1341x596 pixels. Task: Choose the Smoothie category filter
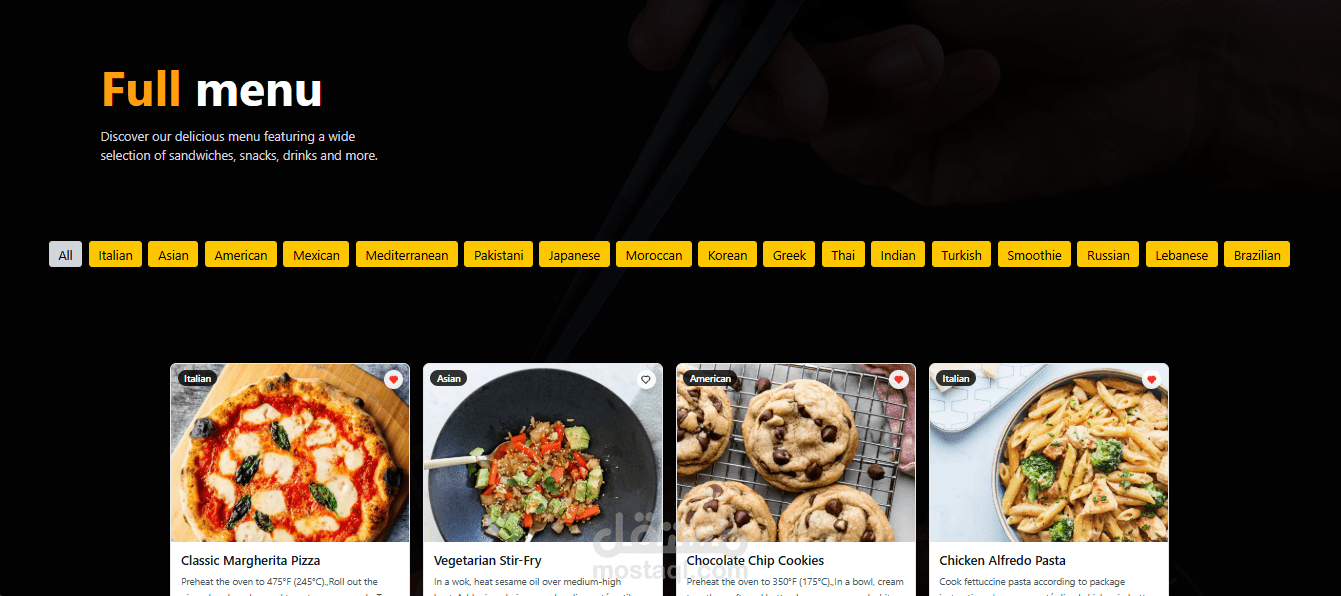click(1034, 254)
